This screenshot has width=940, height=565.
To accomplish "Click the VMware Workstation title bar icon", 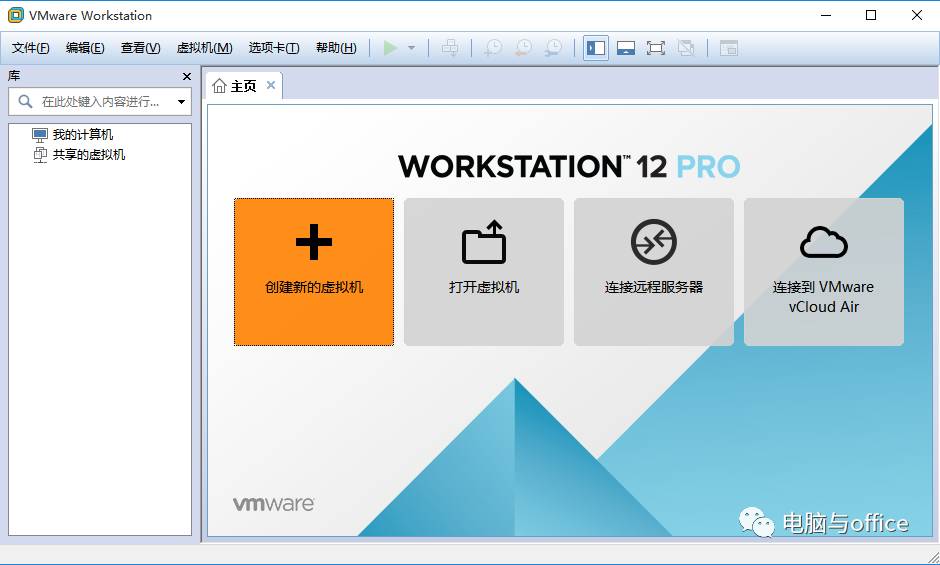I will click(x=16, y=16).
